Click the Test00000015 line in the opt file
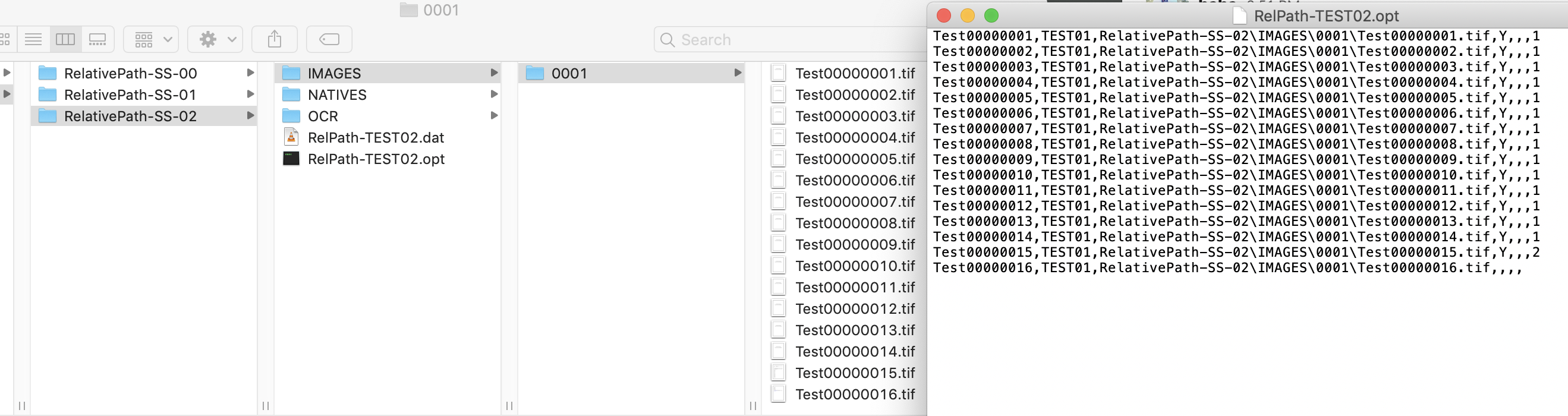The image size is (1568, 416). pos(1236,252)
